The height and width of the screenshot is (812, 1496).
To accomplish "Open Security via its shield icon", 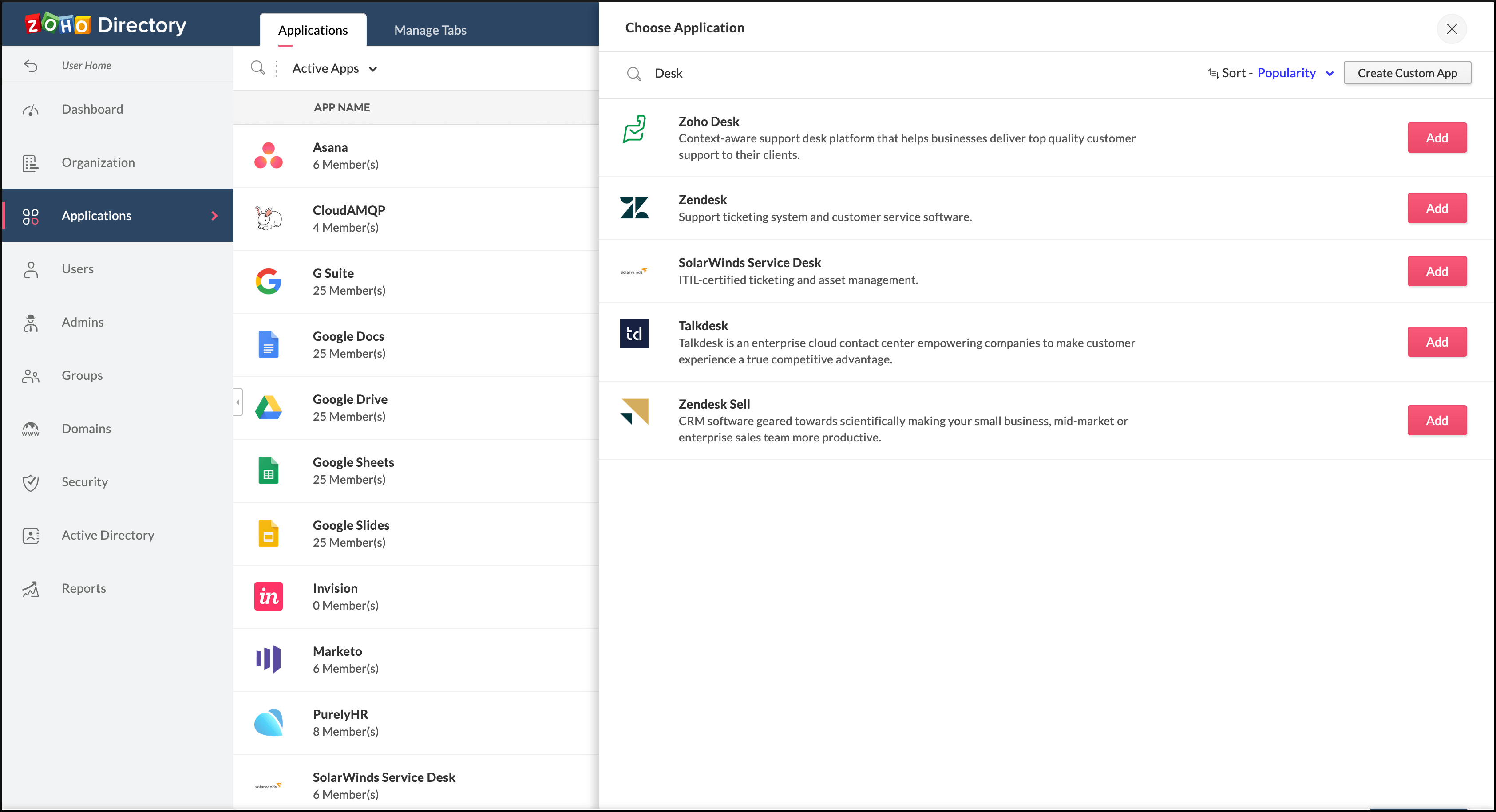I will pos(31,482).
